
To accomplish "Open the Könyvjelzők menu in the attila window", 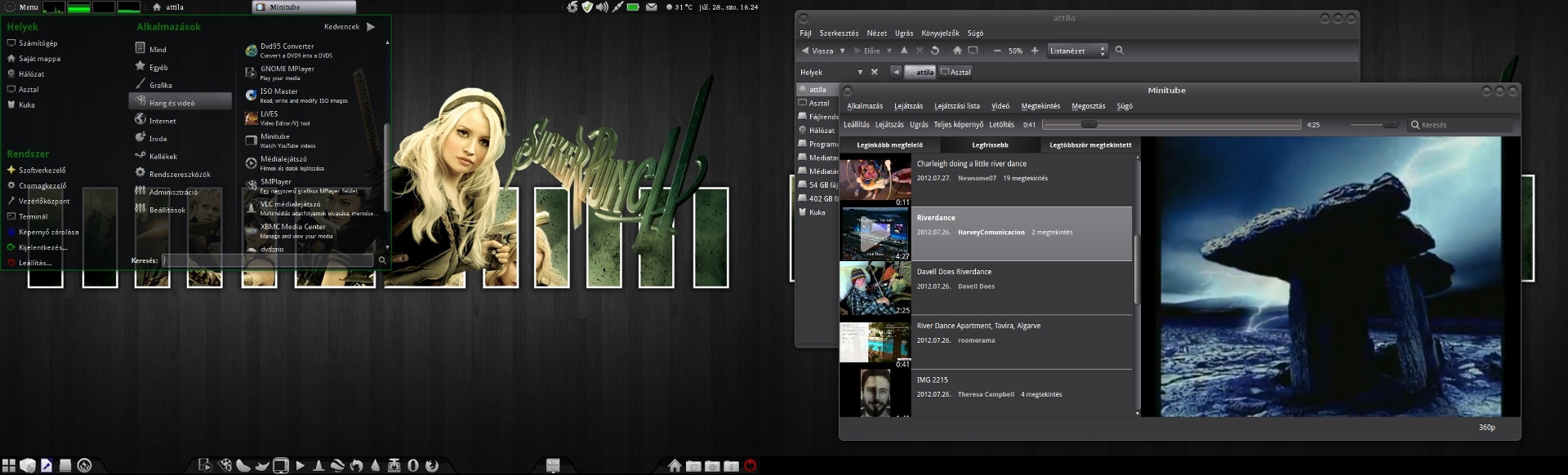I will 940,33.
